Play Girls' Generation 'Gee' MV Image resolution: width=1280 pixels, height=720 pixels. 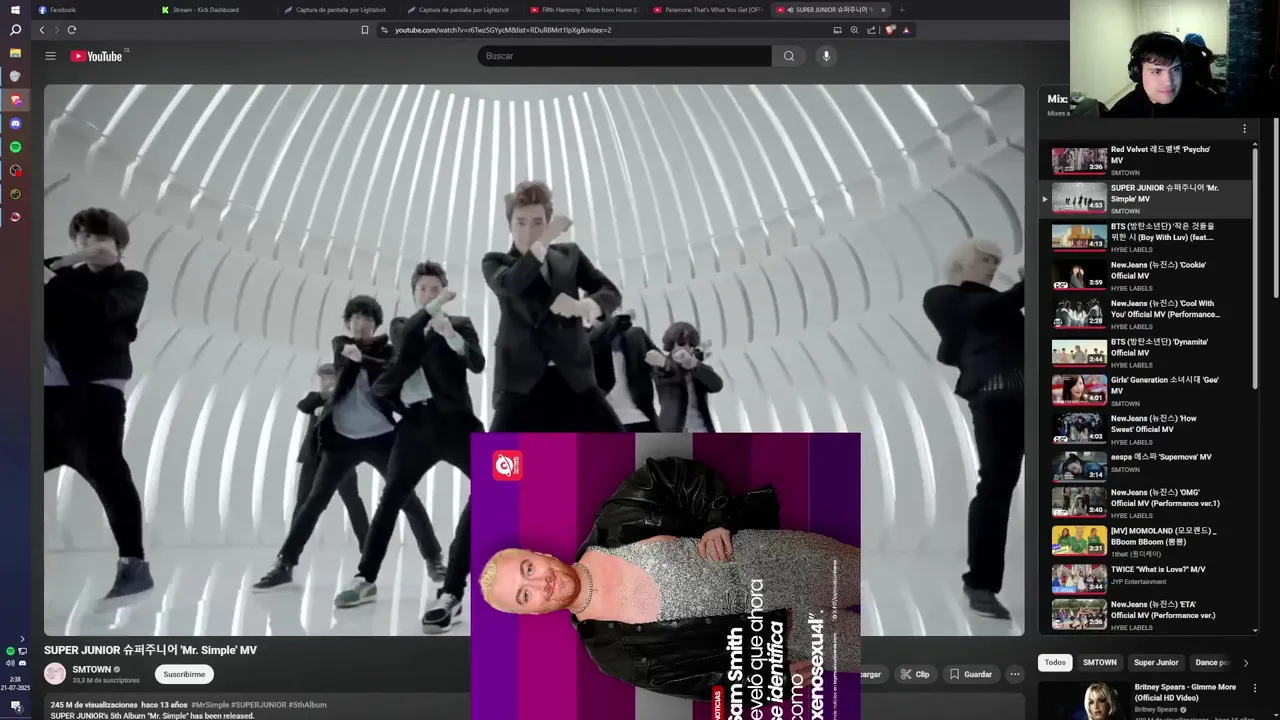(1147, 390)
